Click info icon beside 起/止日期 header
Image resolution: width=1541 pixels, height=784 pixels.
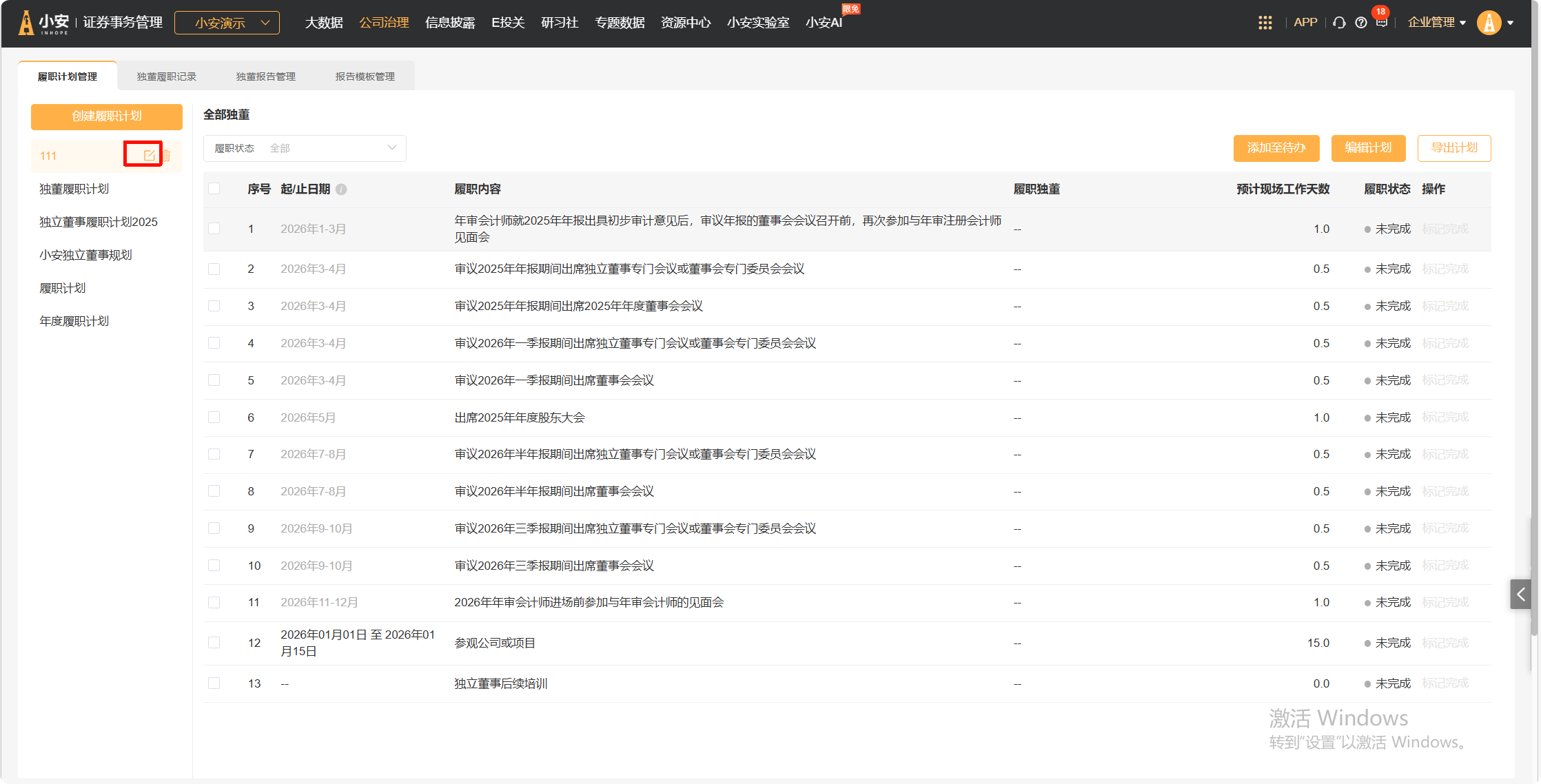click(341, 189)
